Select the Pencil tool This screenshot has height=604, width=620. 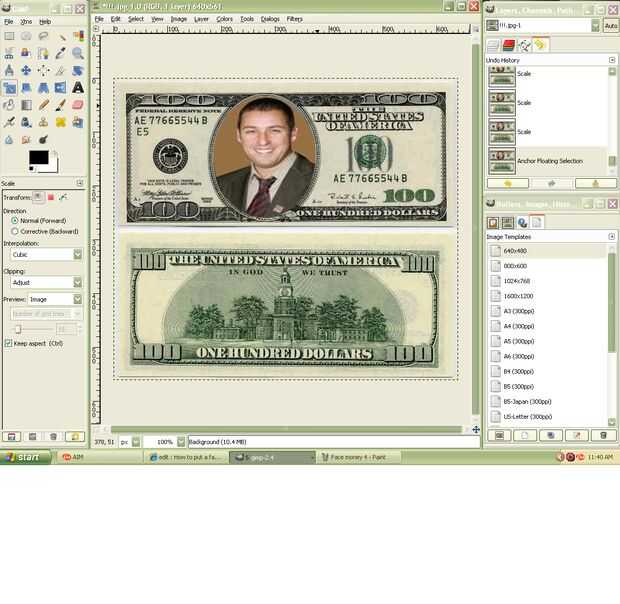43,105
